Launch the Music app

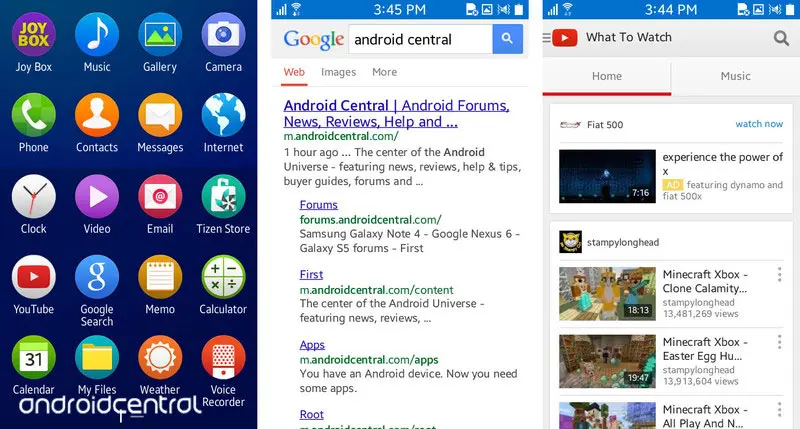(x=97, y=35)
